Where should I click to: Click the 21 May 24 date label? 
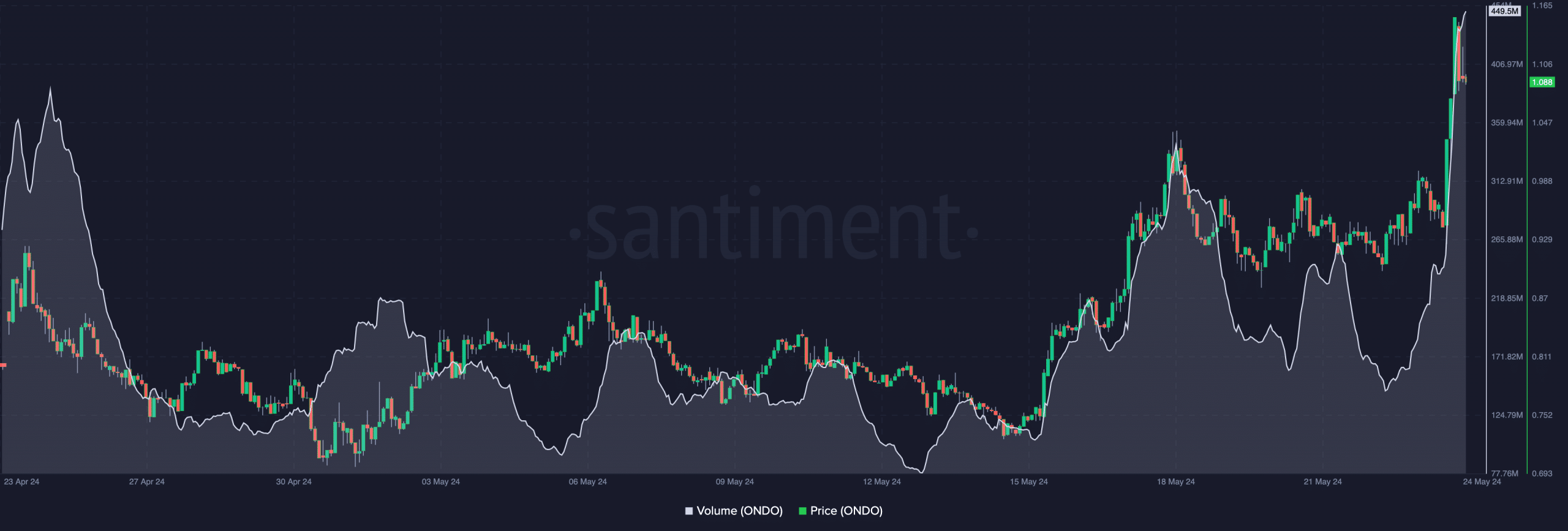pos(1322,482)
